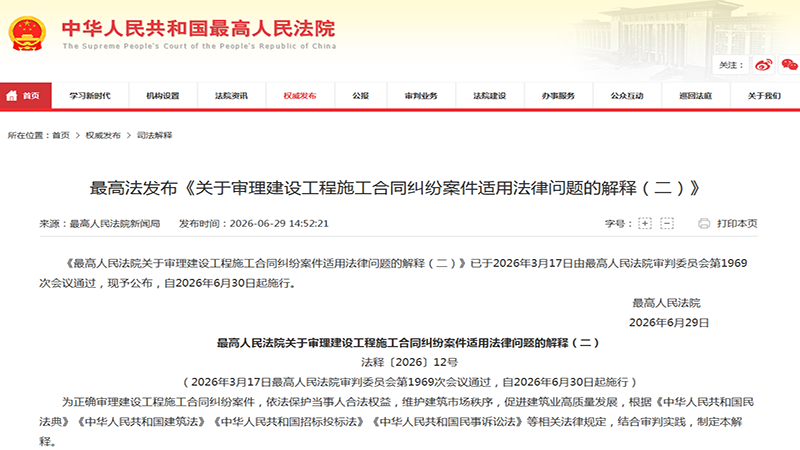Open the 关于我们 menu
Viewport: 800px width, 450px height.
tap(764, 95)
